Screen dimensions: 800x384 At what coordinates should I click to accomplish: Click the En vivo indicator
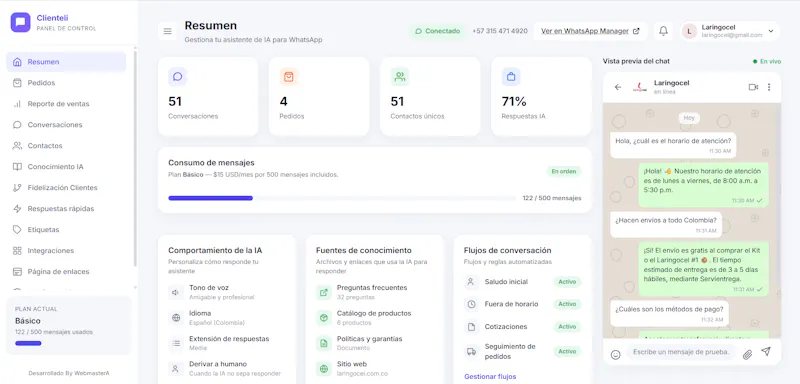(x=767, y=61)
